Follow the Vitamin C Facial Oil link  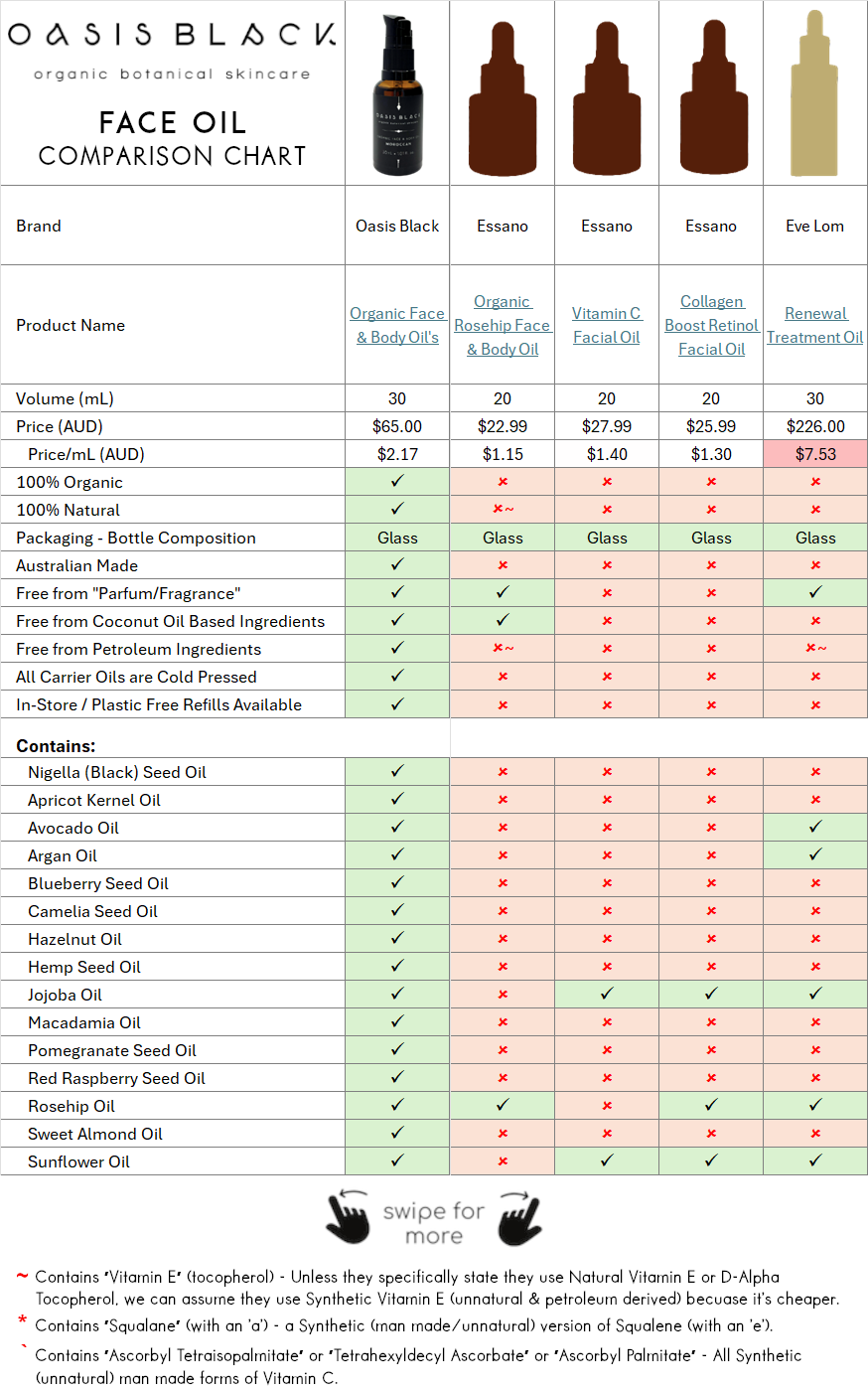click(x=606, y=325)
